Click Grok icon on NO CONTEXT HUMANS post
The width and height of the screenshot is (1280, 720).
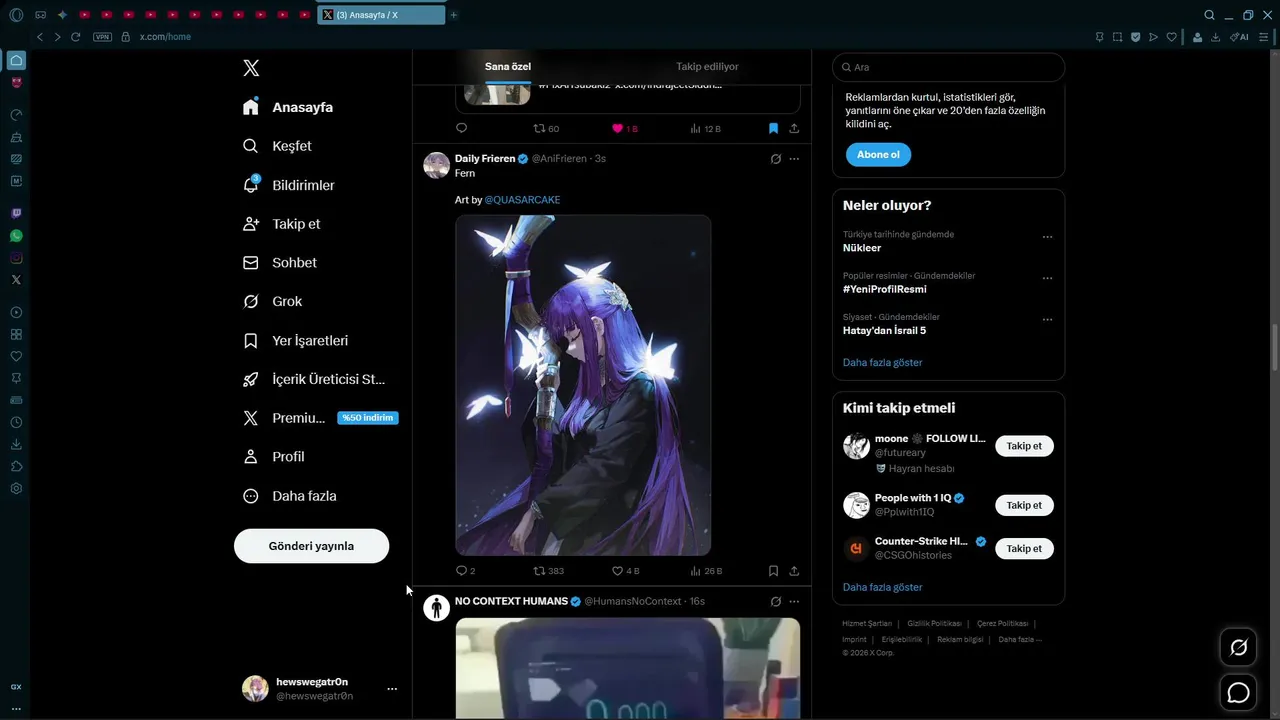tap(775, 602)
